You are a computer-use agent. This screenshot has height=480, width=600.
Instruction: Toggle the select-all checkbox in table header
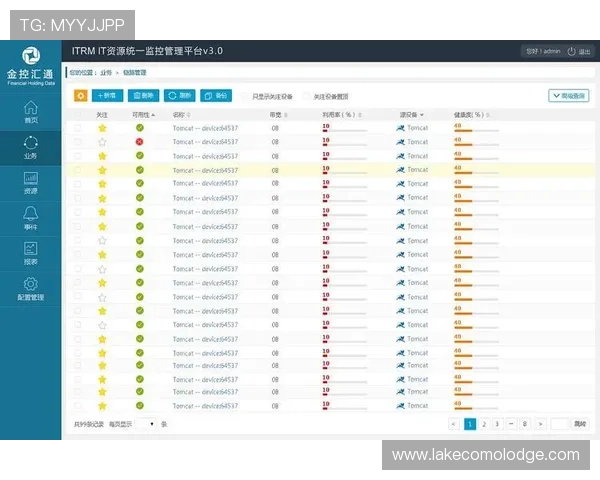pyautogui.click(x=79, y=115)
